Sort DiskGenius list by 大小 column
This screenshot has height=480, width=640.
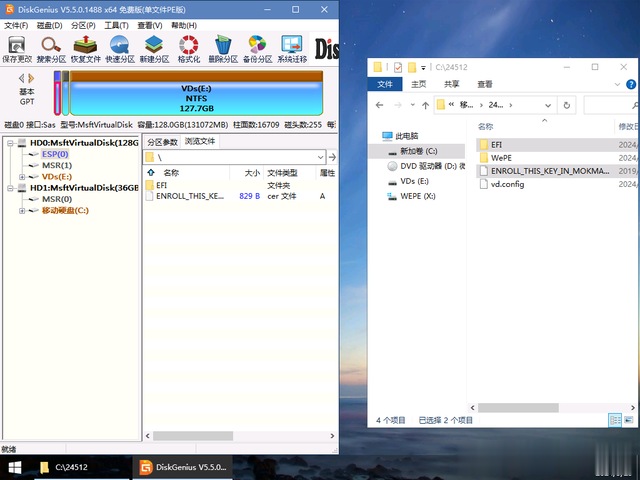[x=252, y=173]
